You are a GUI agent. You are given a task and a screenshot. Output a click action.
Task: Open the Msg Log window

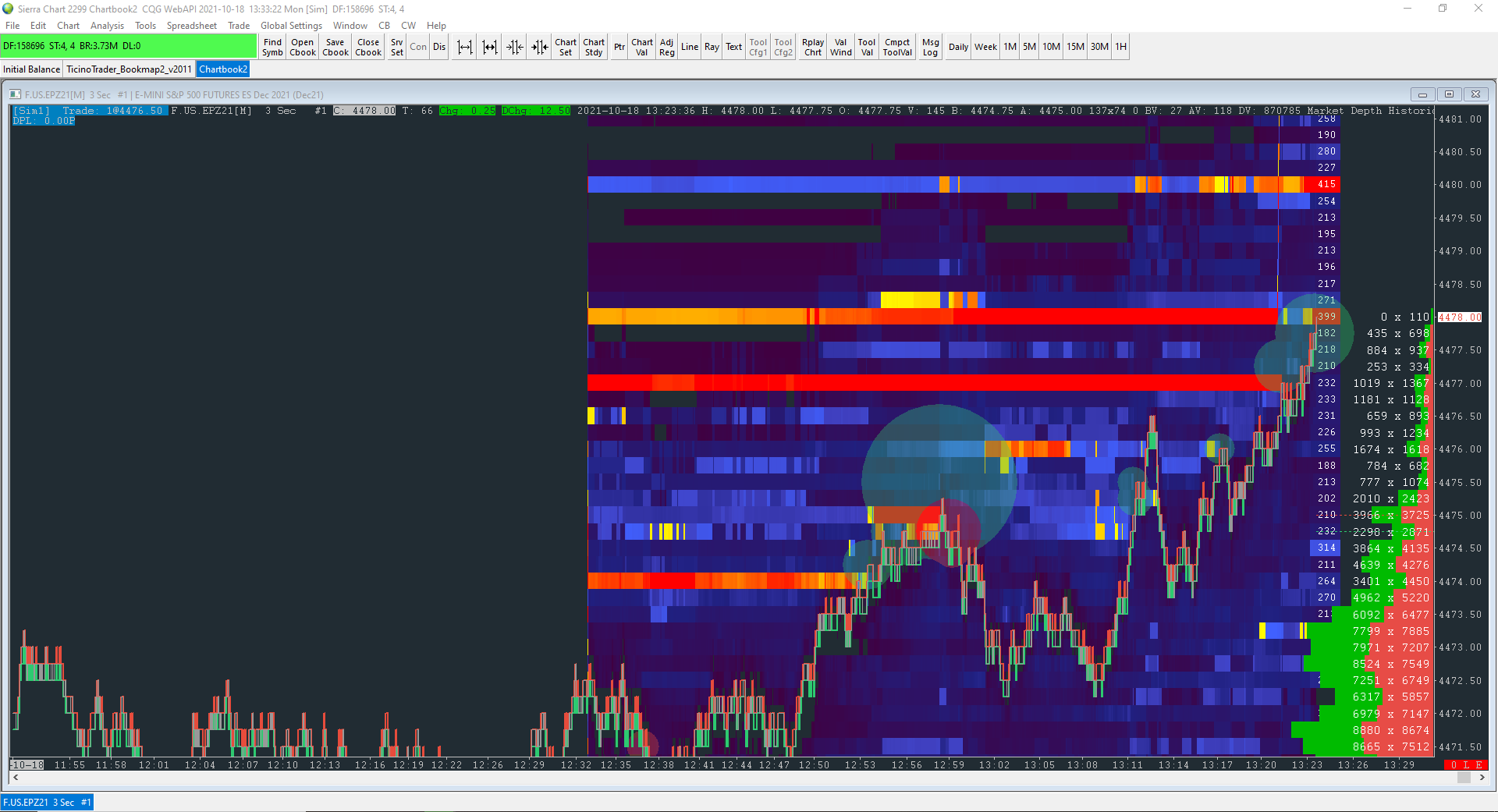tap(930, 47)
